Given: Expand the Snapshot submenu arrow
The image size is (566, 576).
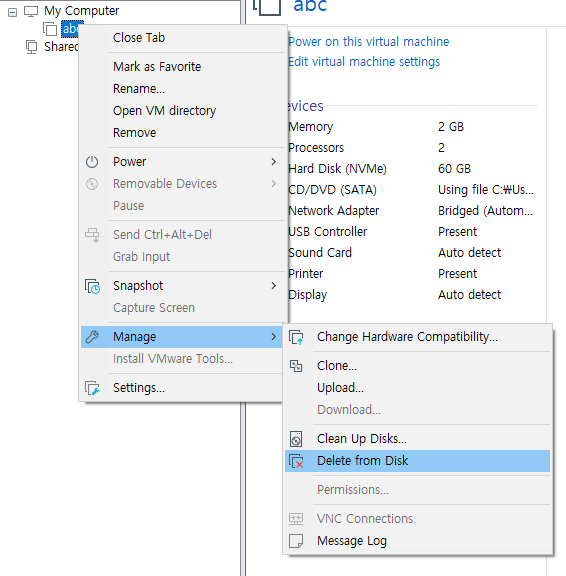Looking at the screenshot, I should pos(274,285).
